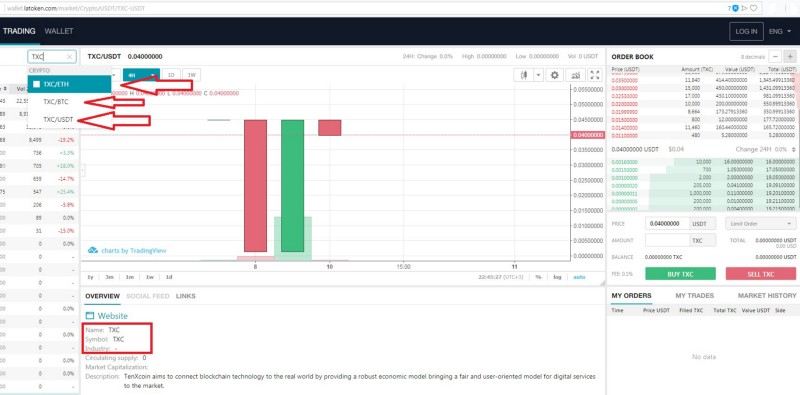
Task: Expand the ENG language dropdown
Action: coord(780,31)
